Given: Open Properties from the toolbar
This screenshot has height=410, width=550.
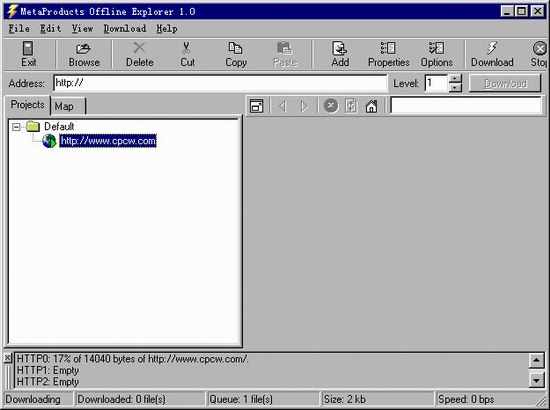Looking at the screenshot, I should click(388, 48).
